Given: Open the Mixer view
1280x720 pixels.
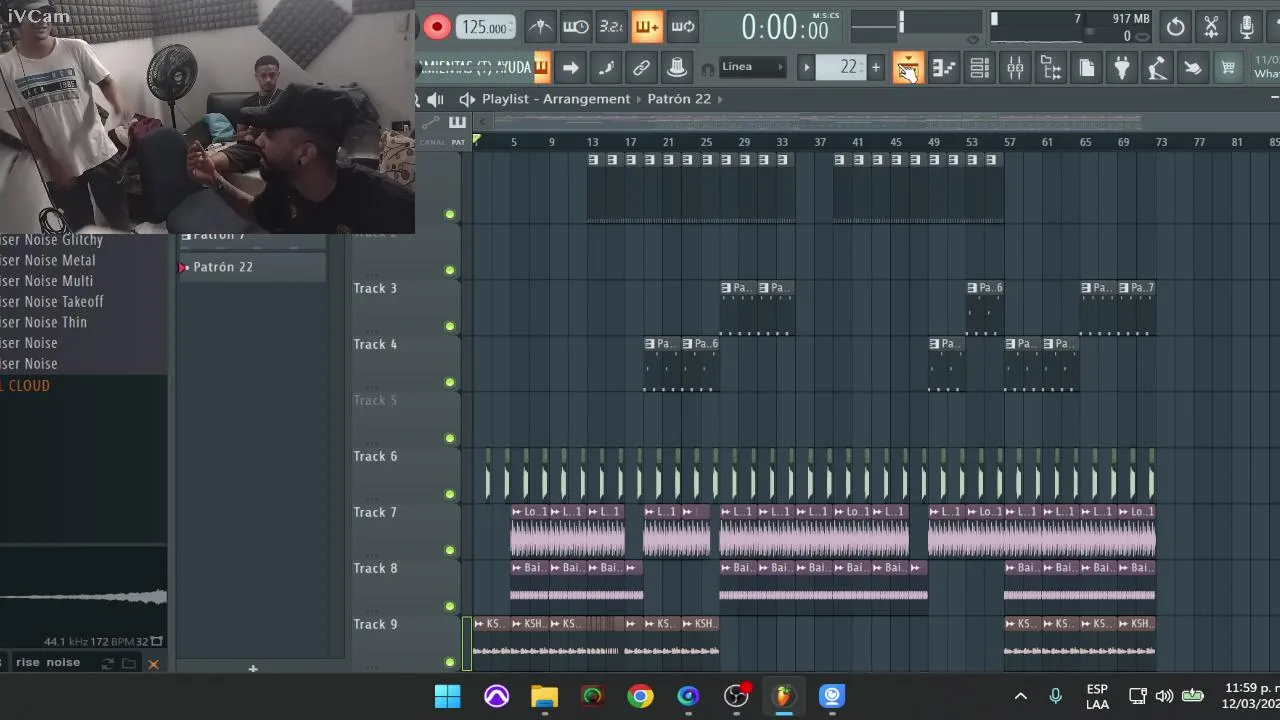Looking at the screenshot, I should click(1015, 68).
